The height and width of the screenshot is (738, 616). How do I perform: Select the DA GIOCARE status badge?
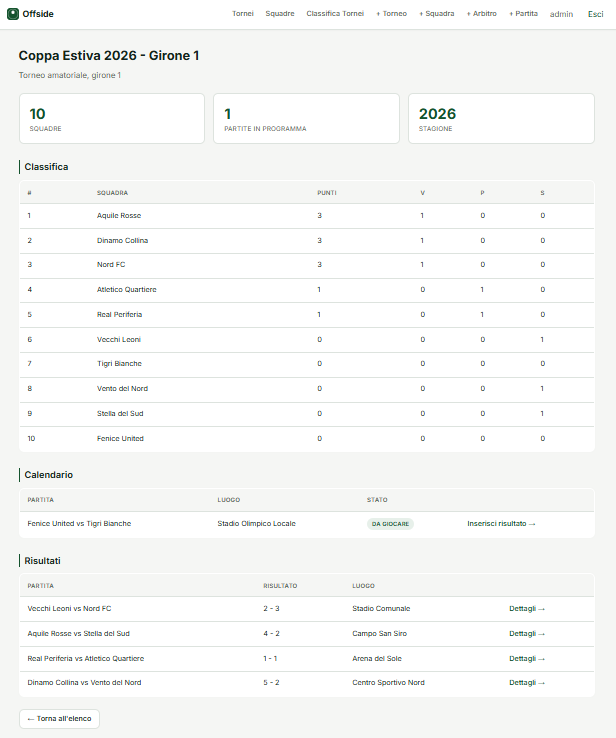coord(390,524)
